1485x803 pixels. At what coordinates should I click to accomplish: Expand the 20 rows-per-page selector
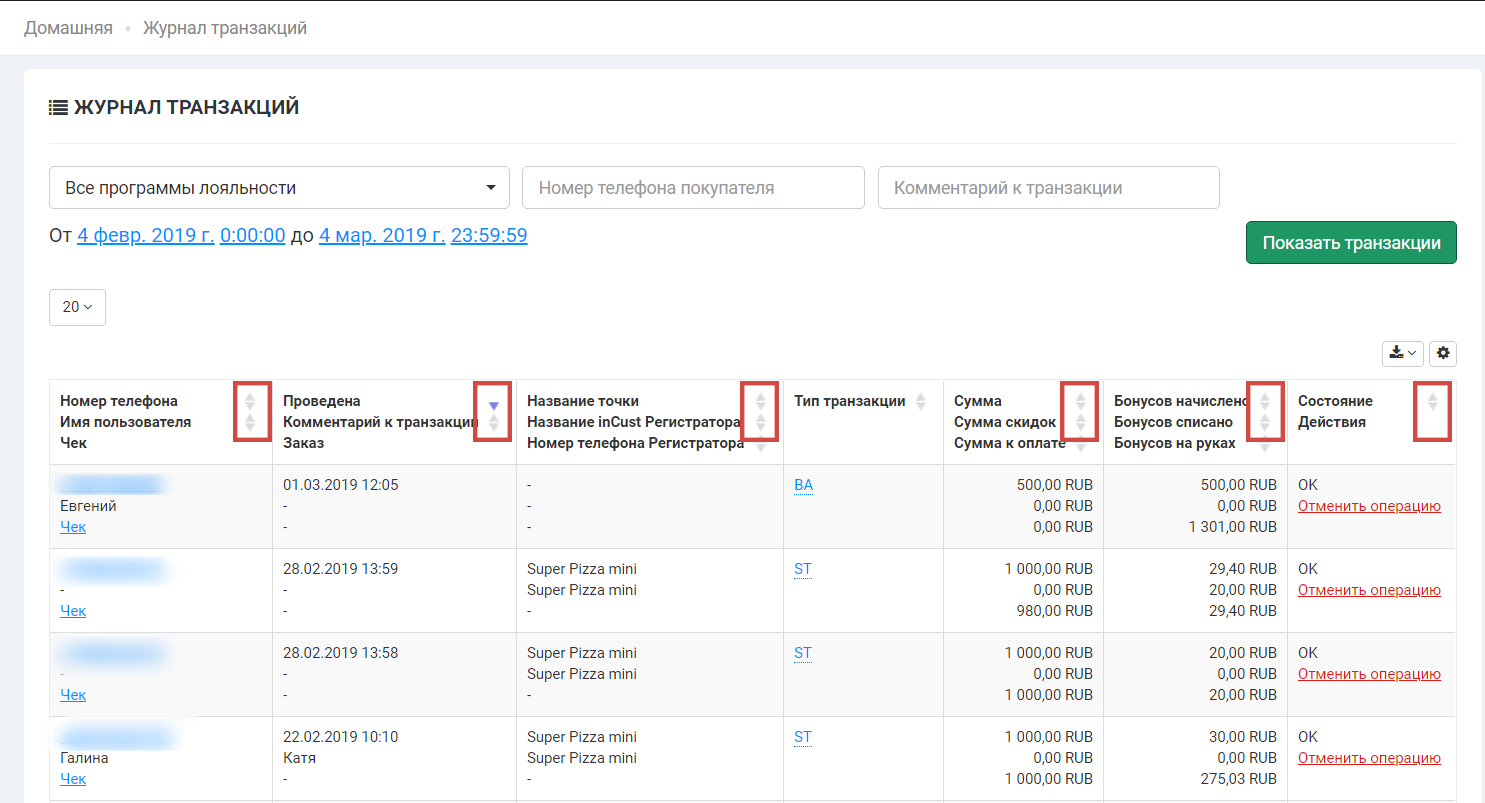coord(77,307)
